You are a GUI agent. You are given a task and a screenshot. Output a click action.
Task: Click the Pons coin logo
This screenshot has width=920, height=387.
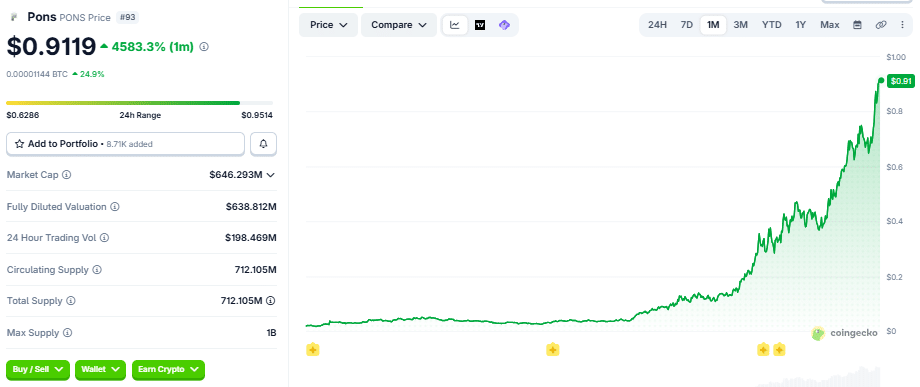click(x=13, y=17)
